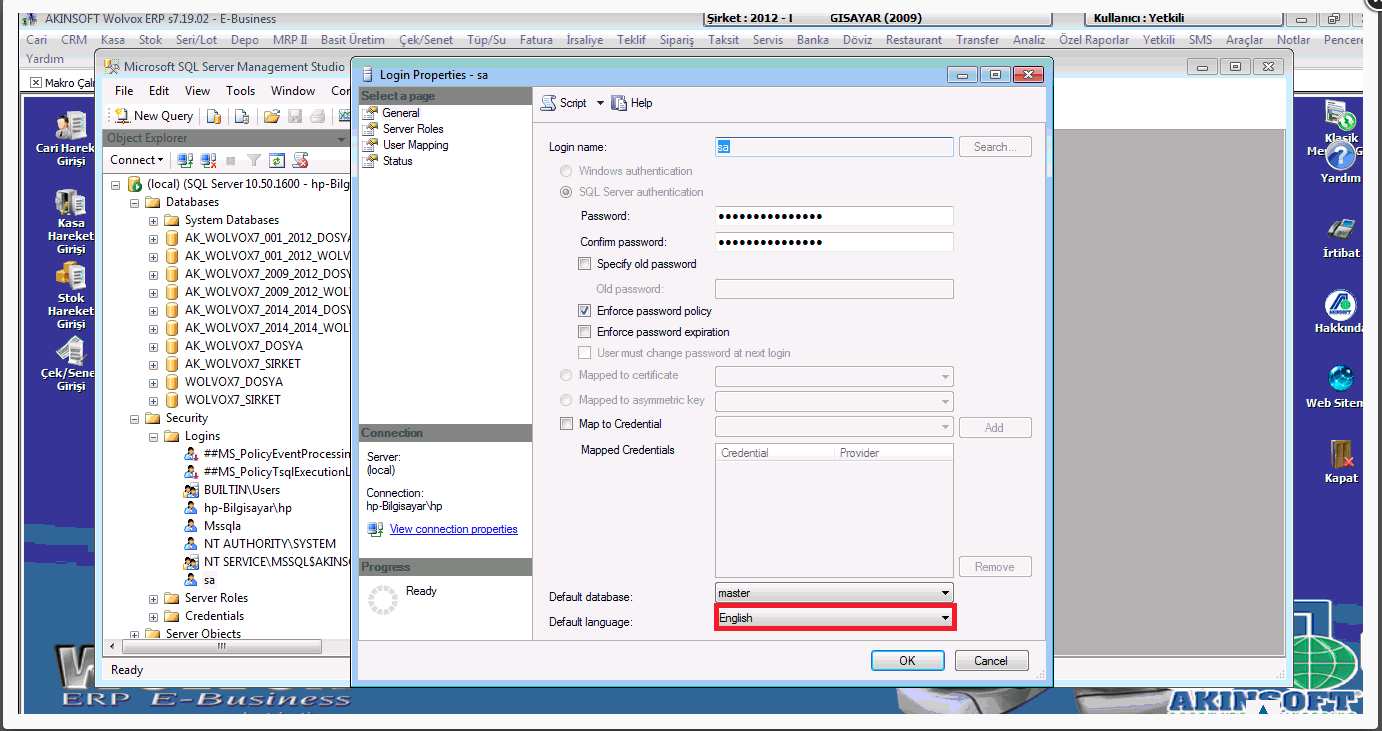Image resolution: width=1382 pixels, height=731 pixels.
Task: Click New Query in SSMS toolbar
Action: coord(153,116)
